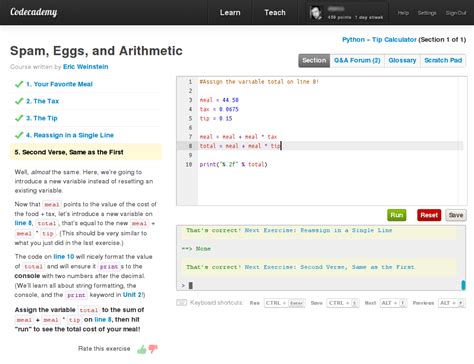Open the Unit 2 link in instructions
The height and width of the screenshot is (364, 474).
132,295
